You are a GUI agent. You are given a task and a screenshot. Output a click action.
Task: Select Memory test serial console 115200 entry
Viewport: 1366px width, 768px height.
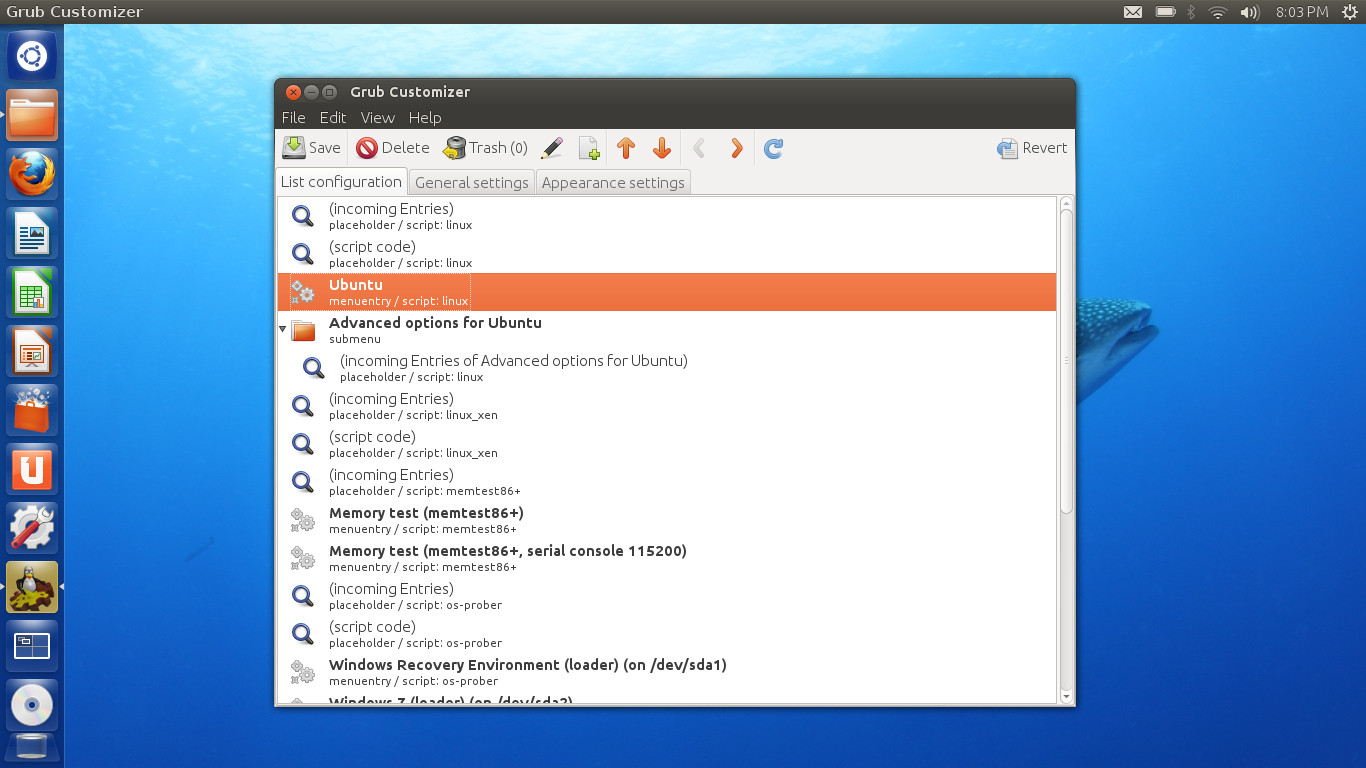click(667, 558)
